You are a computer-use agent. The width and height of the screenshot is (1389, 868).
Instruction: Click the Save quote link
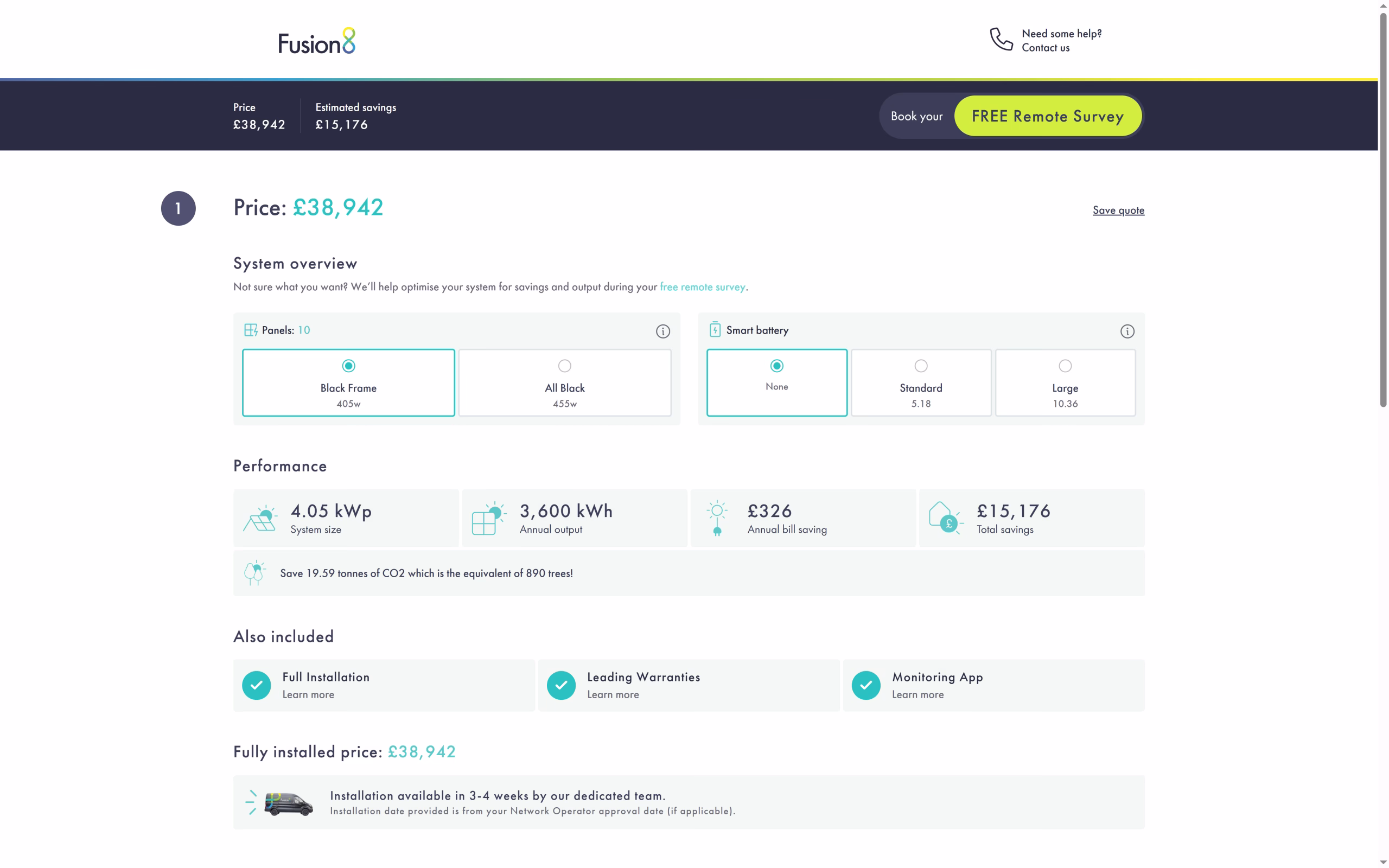(1118, 210)
